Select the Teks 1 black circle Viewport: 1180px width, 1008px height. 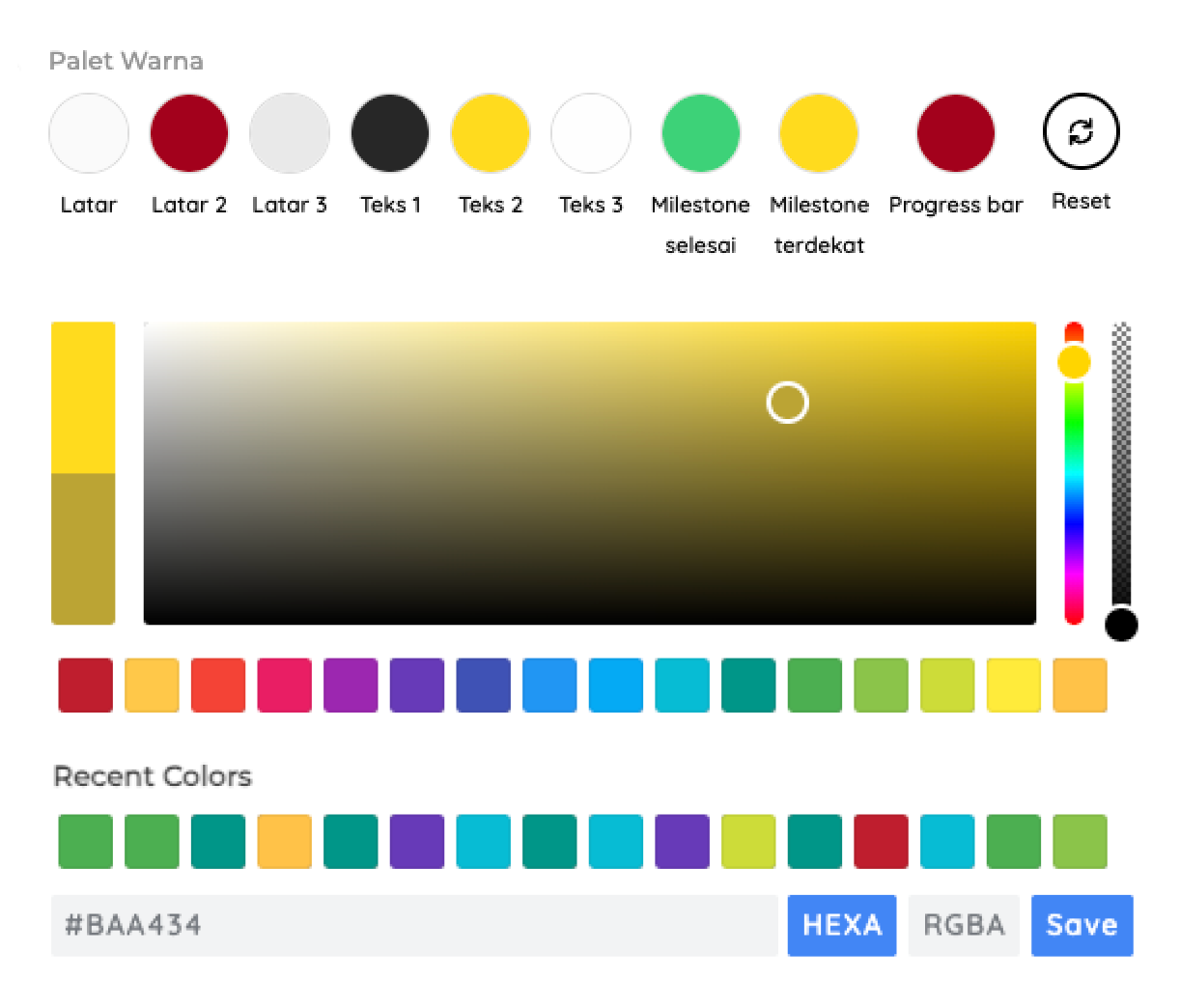click(390, 133)
